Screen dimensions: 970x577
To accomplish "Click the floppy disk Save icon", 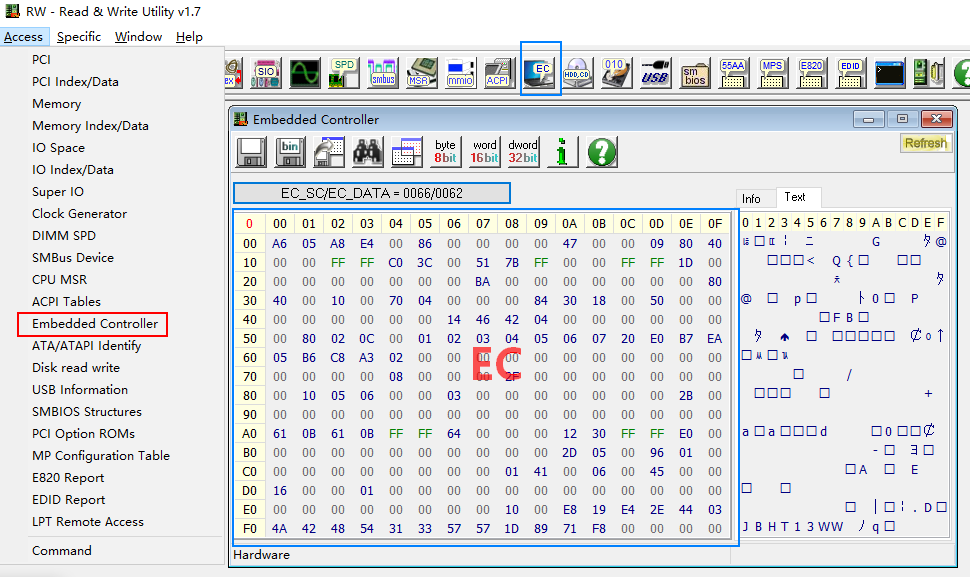I will click(x=251, y=152).
